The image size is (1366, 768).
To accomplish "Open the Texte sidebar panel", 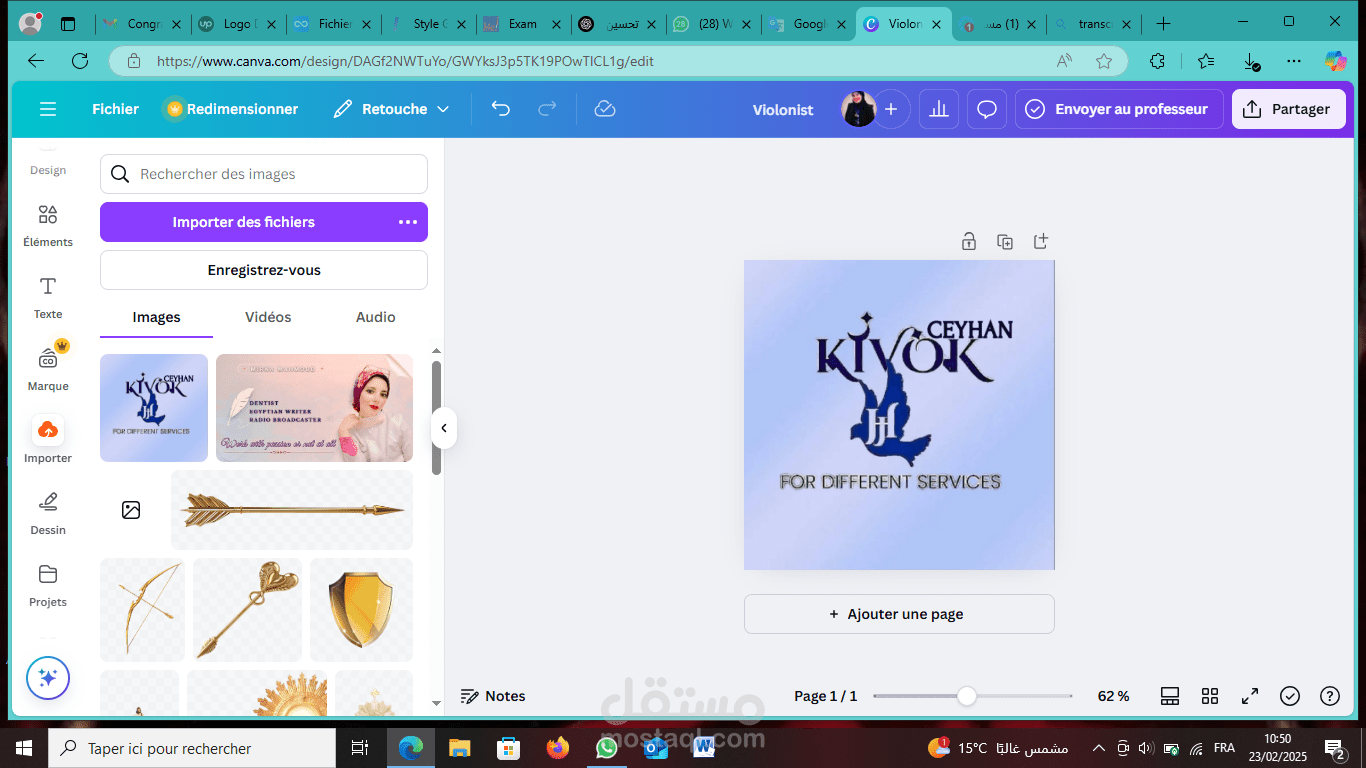I will [48, 298].
